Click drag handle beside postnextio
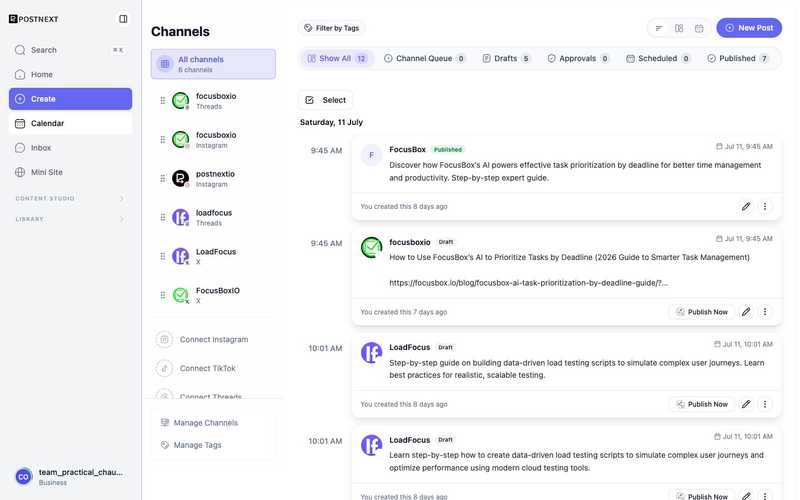 (163, 179)
